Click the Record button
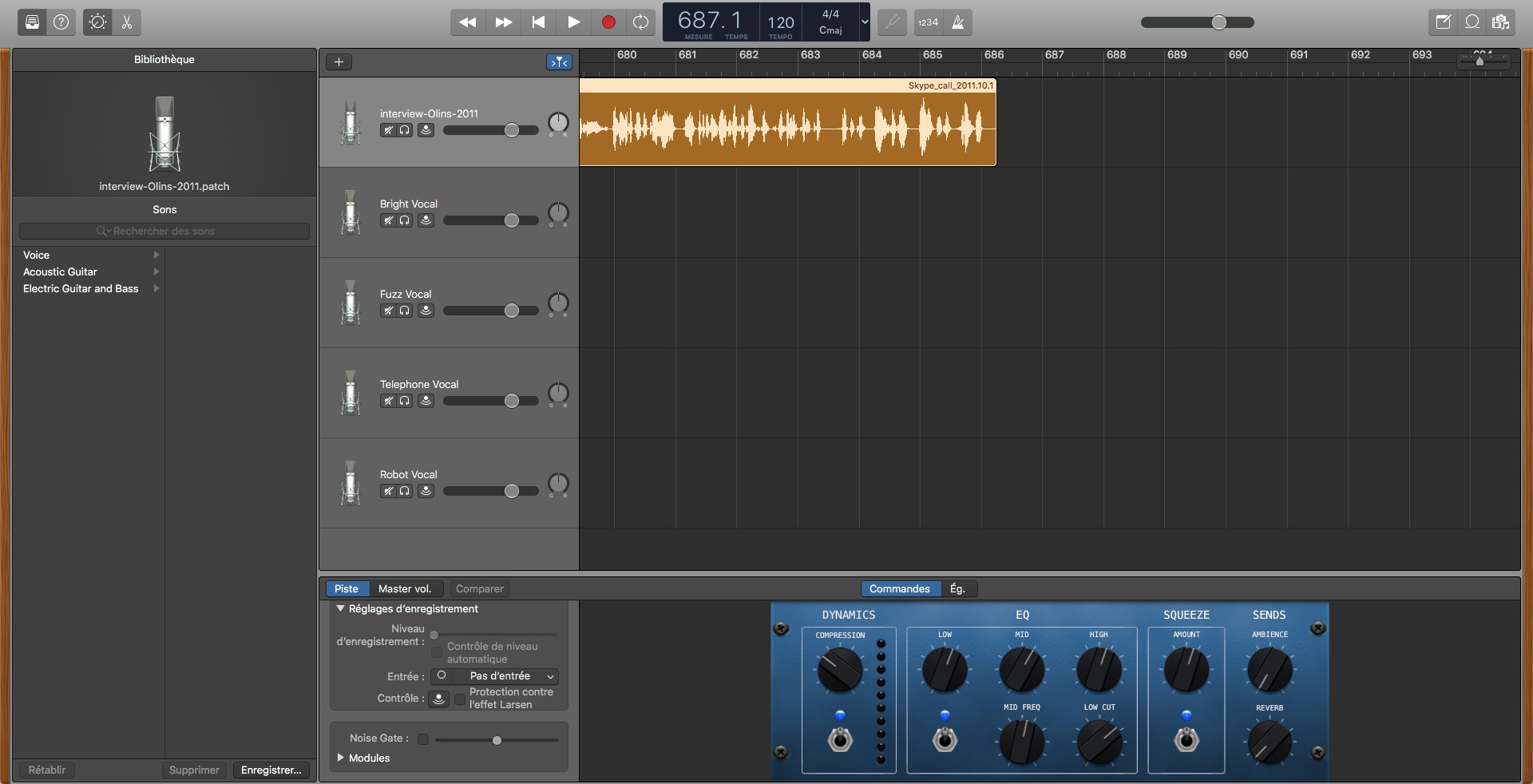 pos(608,22)
